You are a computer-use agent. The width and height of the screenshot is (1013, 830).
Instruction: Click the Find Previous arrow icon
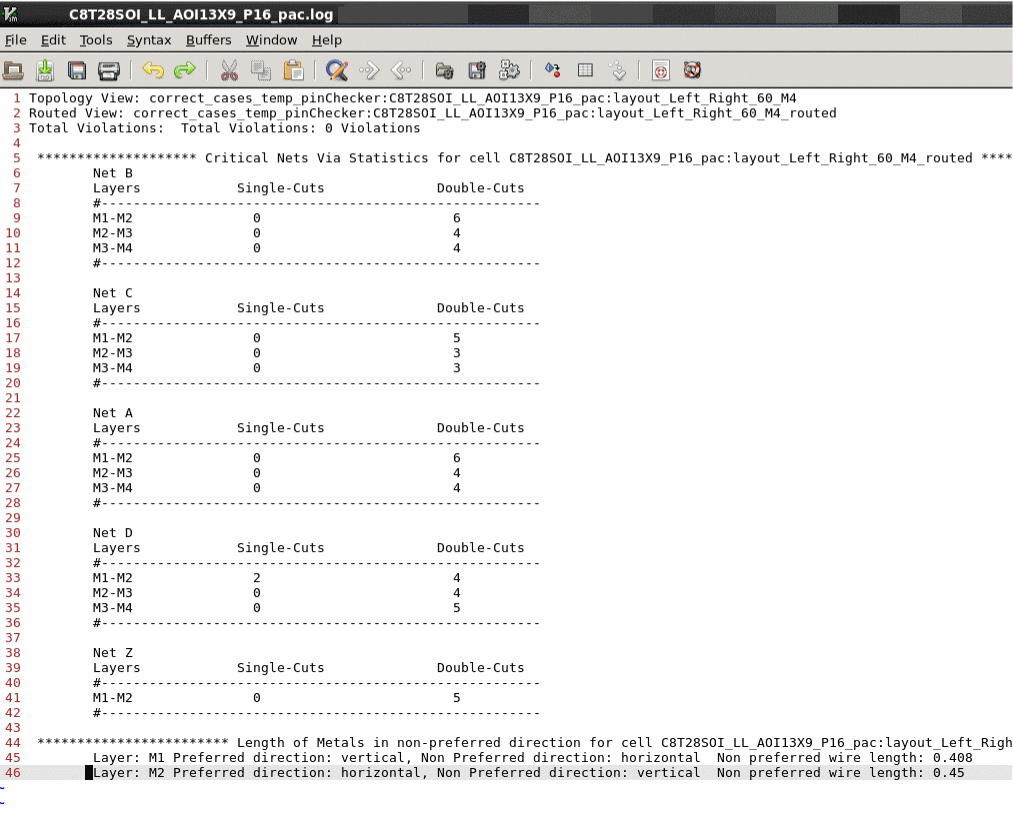tap(401, 70)
